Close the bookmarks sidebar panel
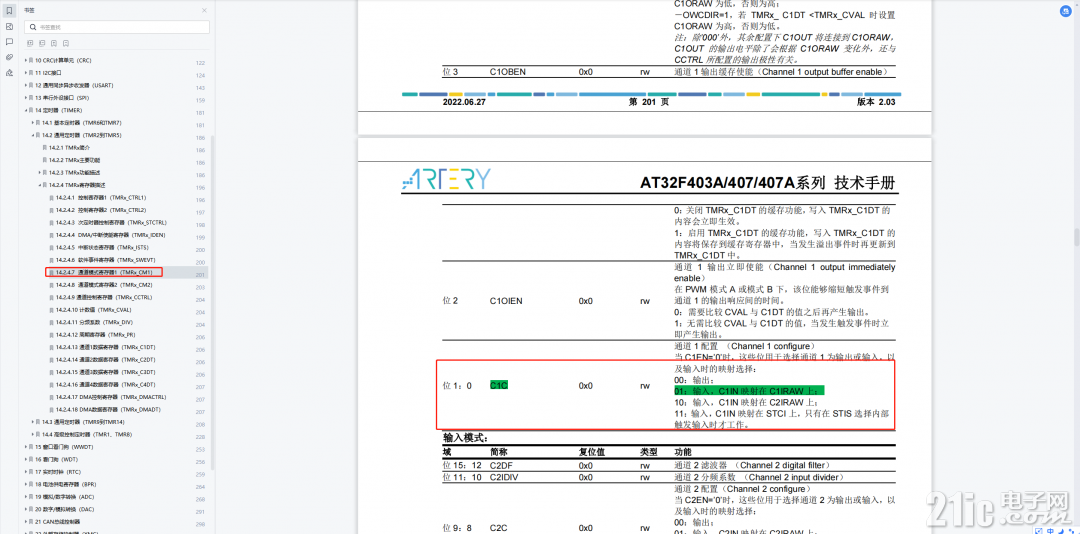This screenshot has height=534, width=1080. point(204,10)
